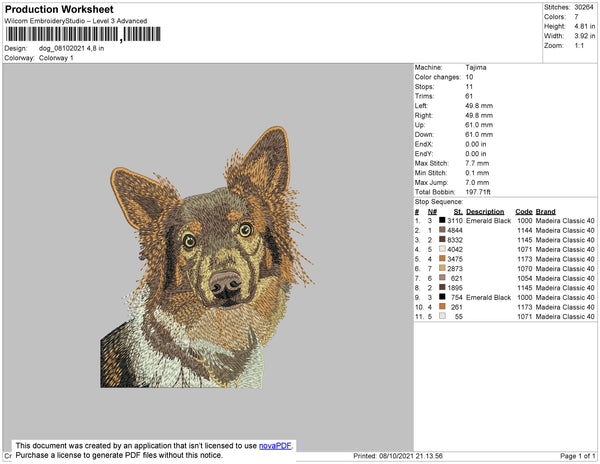Click the Stops value '11'
Image resolution: width=600 pixels, height=464 pixels.
[470, 86]
